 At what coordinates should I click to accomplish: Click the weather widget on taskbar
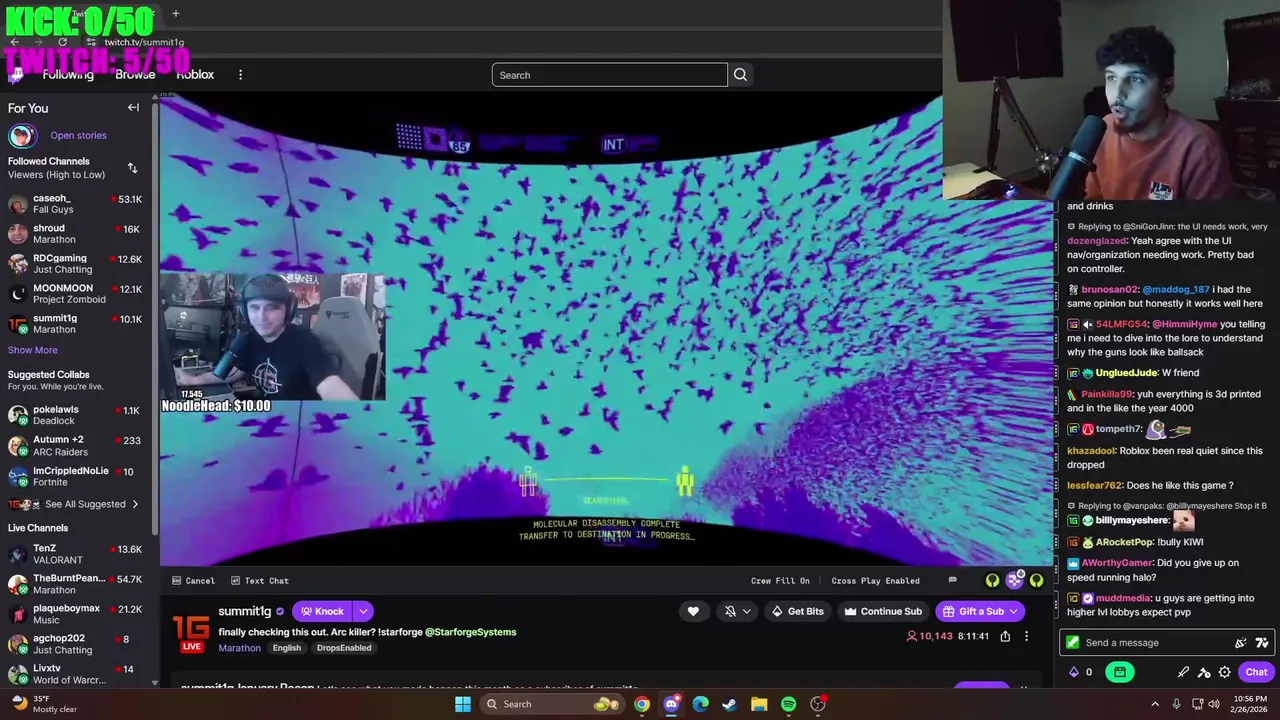point(44,704)
